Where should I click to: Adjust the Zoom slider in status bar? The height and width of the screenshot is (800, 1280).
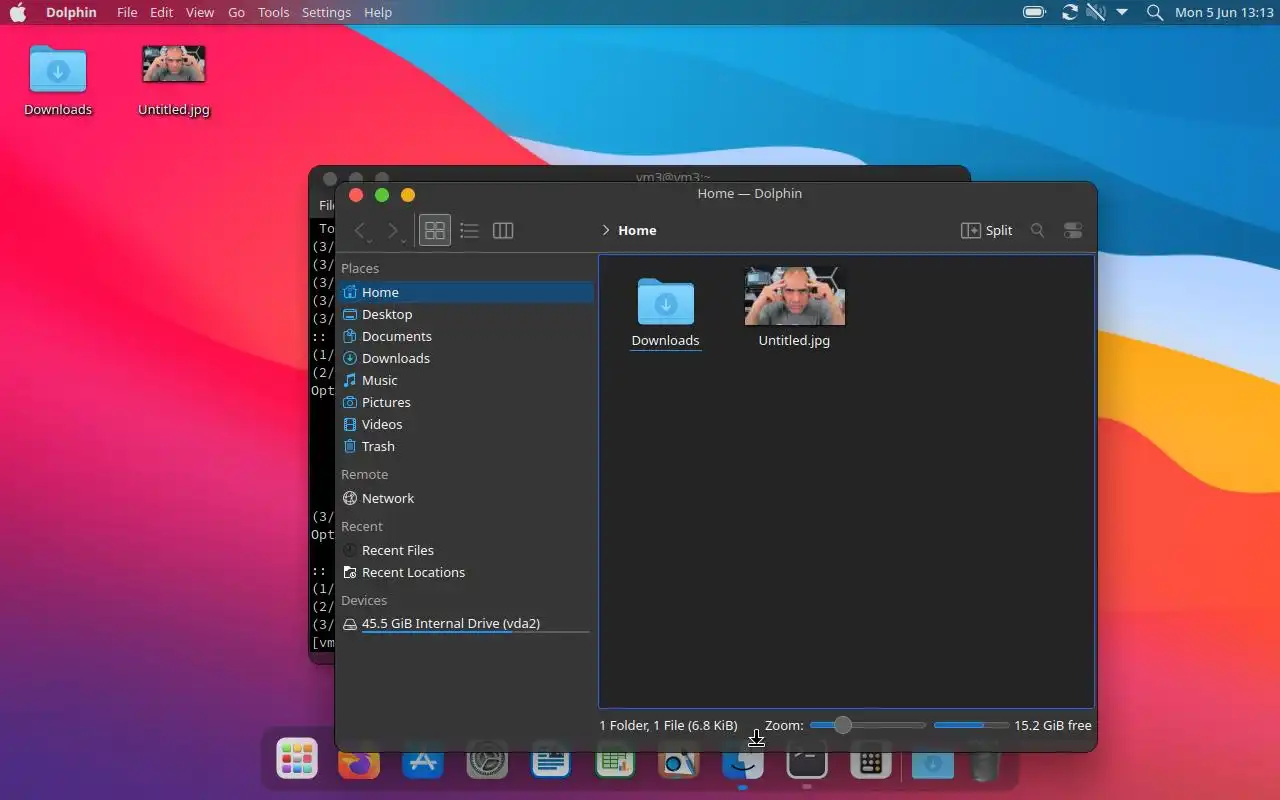click(x=867, y=725)
